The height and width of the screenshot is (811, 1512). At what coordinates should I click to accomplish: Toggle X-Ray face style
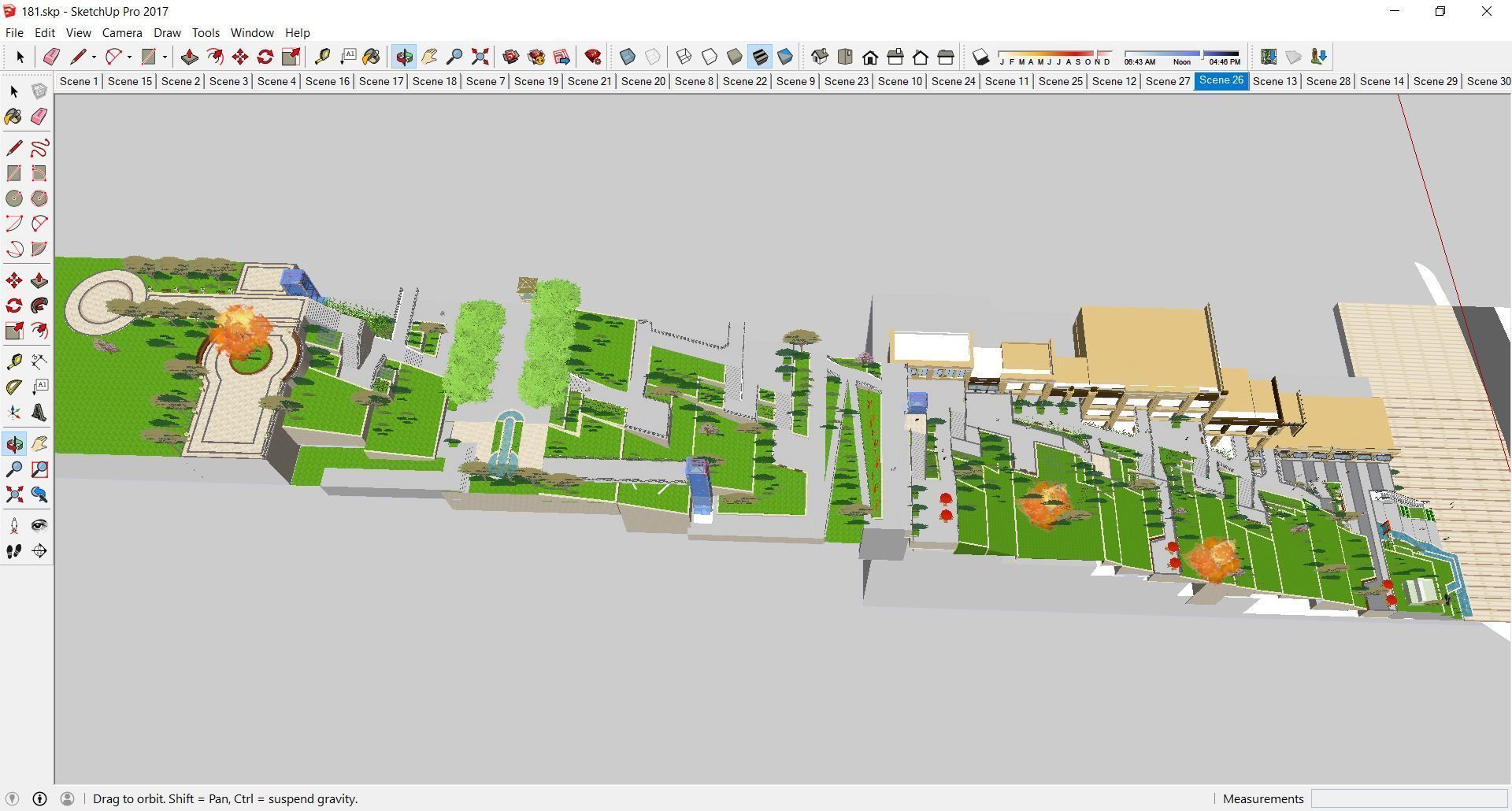pyautogui.click(x=628, y=57)
